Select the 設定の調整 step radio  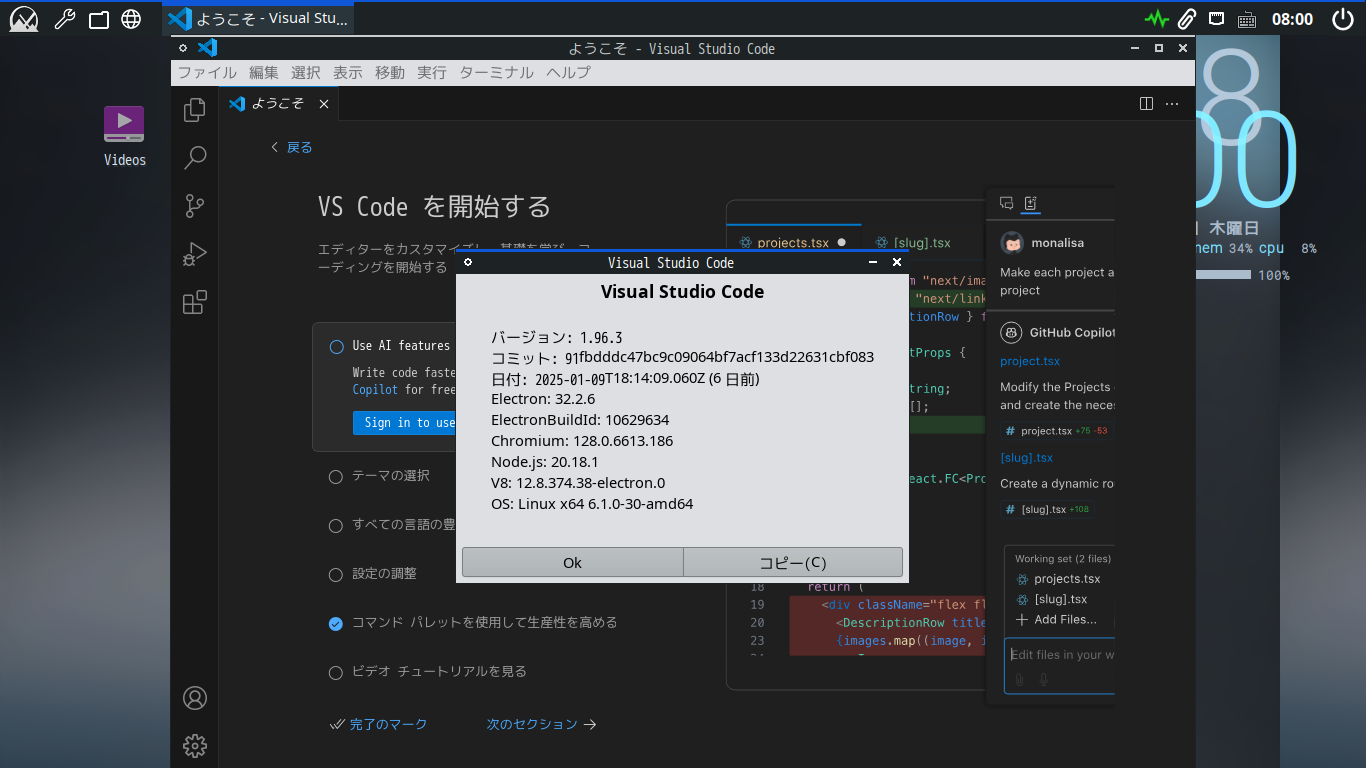click(x=336, y=574)
